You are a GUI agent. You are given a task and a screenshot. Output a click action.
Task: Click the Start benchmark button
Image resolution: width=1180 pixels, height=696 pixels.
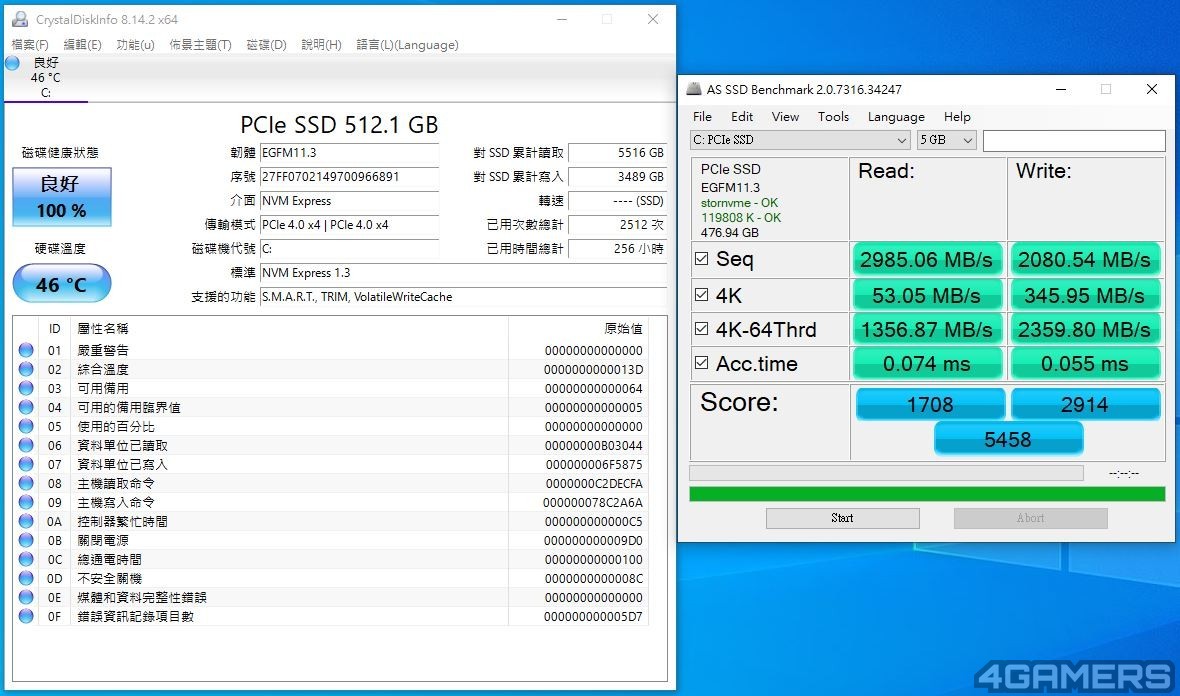point(843,518)
